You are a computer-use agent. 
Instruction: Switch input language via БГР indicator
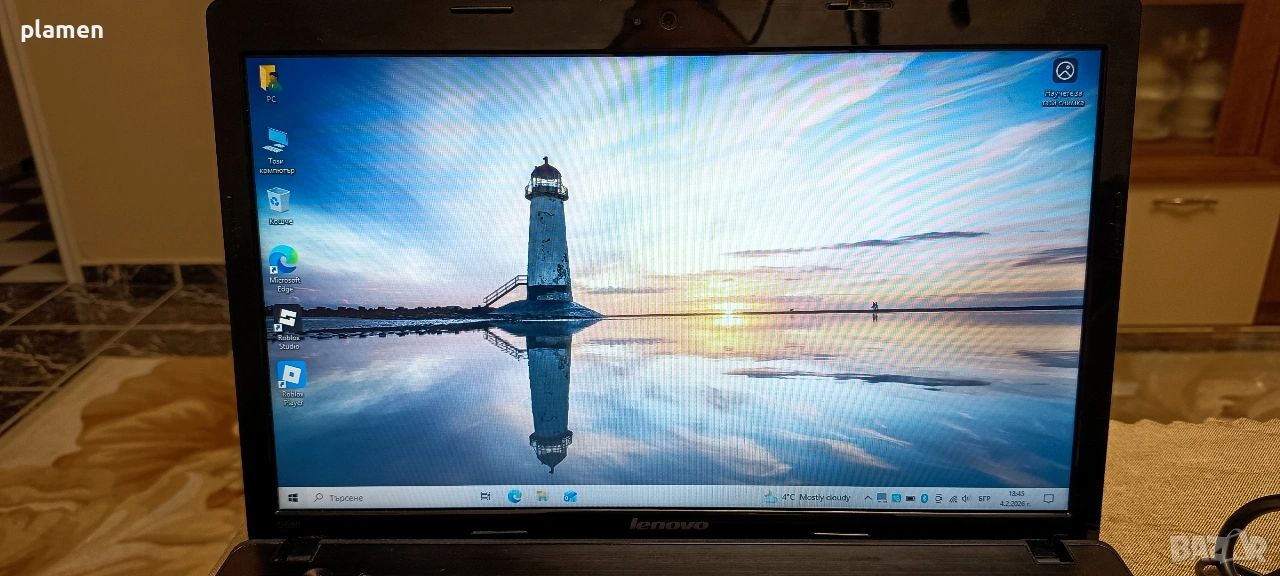click(984, 498)
